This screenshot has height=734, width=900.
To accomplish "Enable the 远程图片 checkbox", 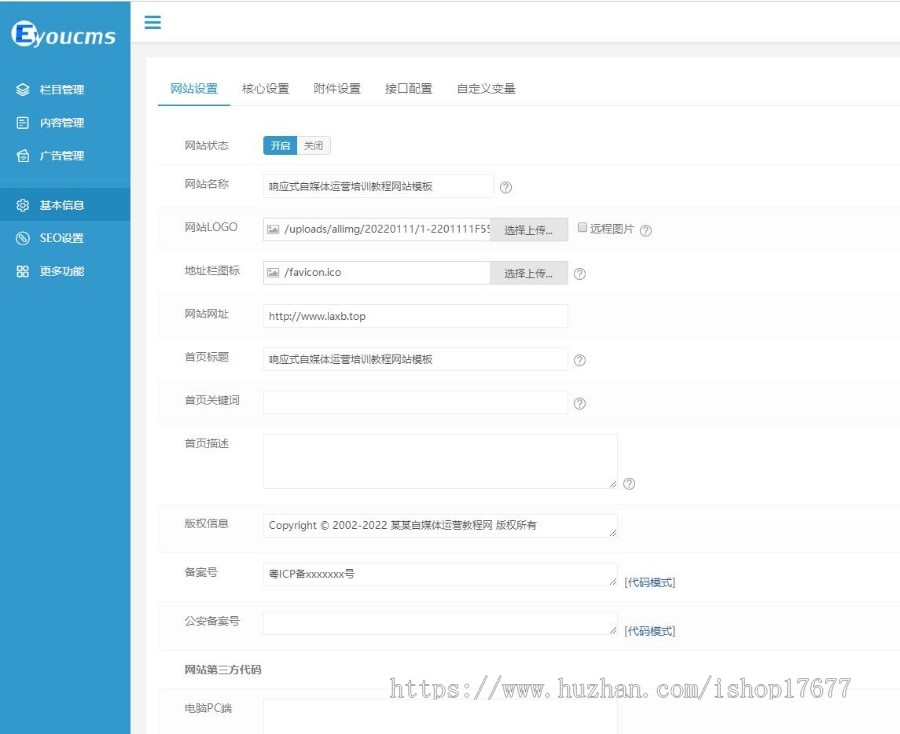I will click(x=582, y=227).
